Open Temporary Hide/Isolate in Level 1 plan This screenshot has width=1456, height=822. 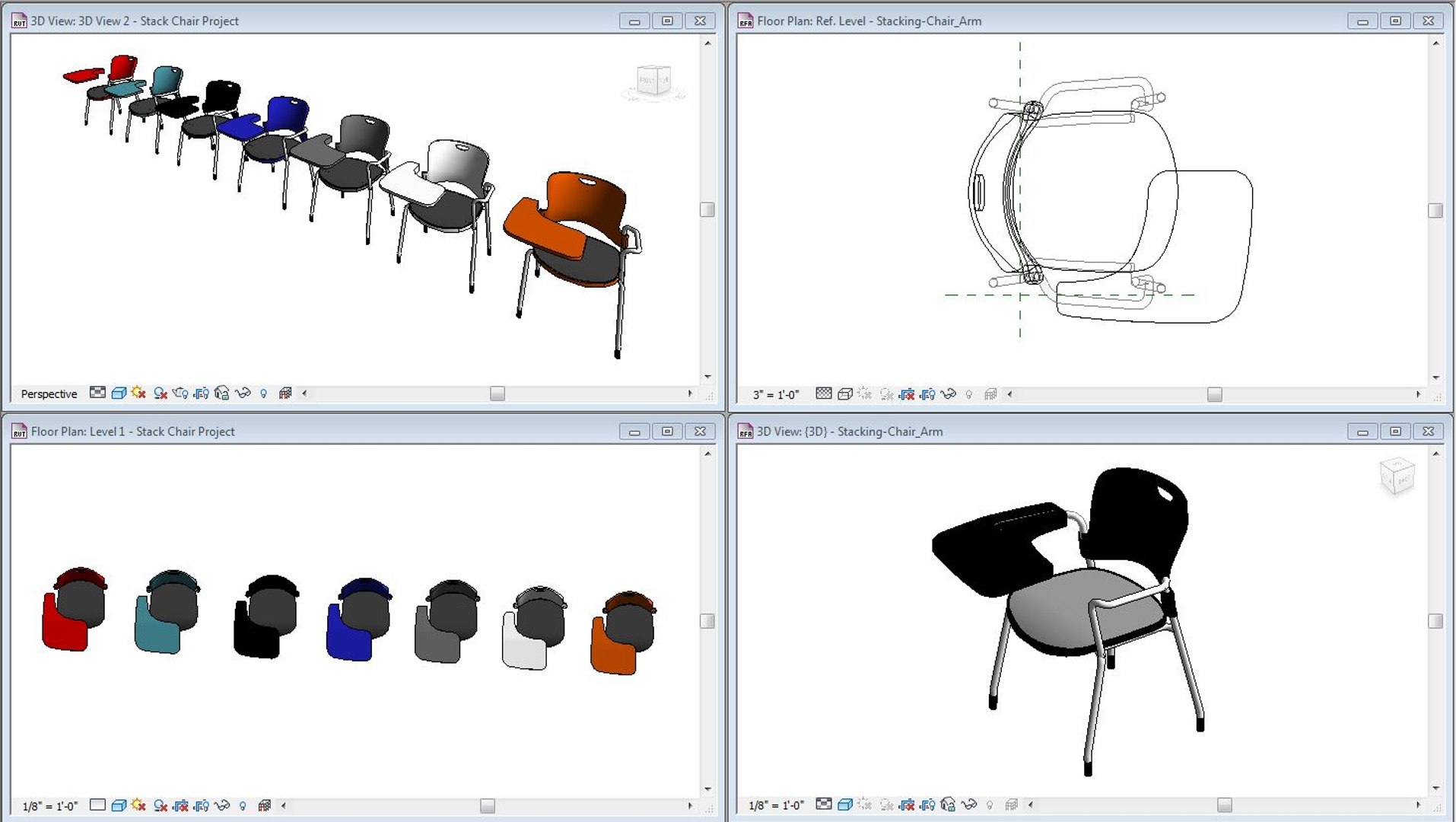222,804
